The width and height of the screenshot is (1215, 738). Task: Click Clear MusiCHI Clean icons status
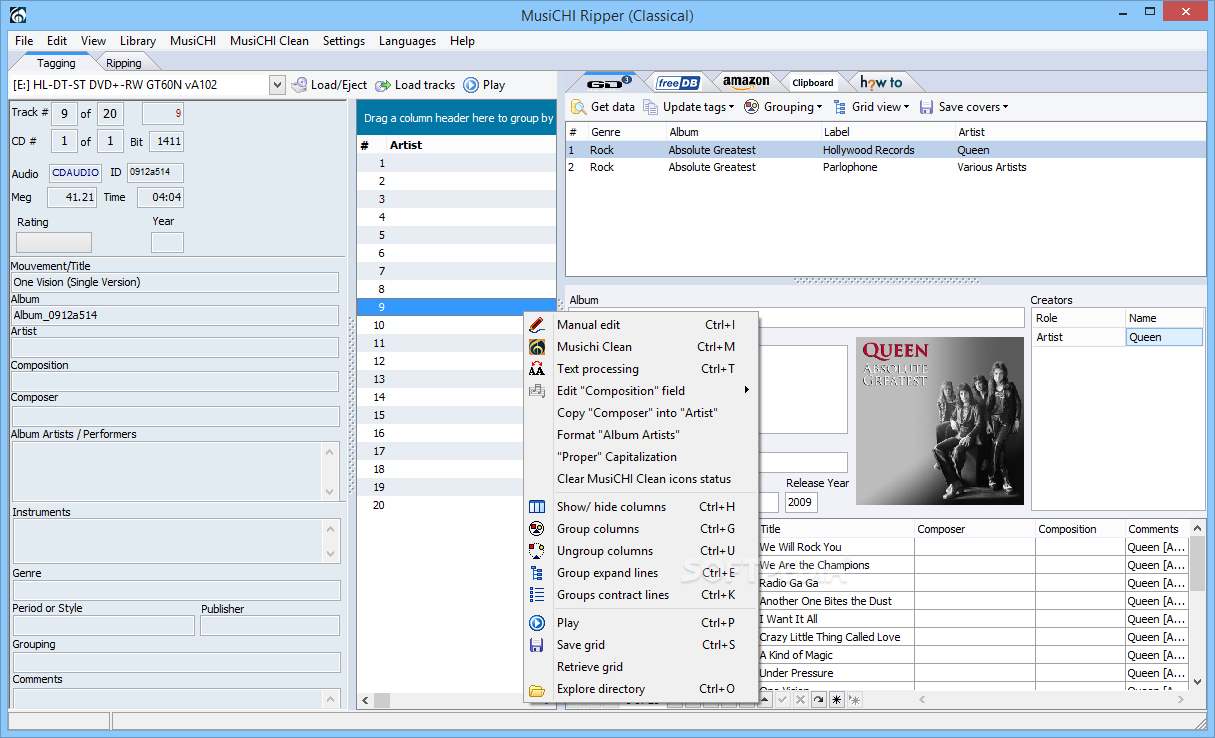[x=641, y=479]
